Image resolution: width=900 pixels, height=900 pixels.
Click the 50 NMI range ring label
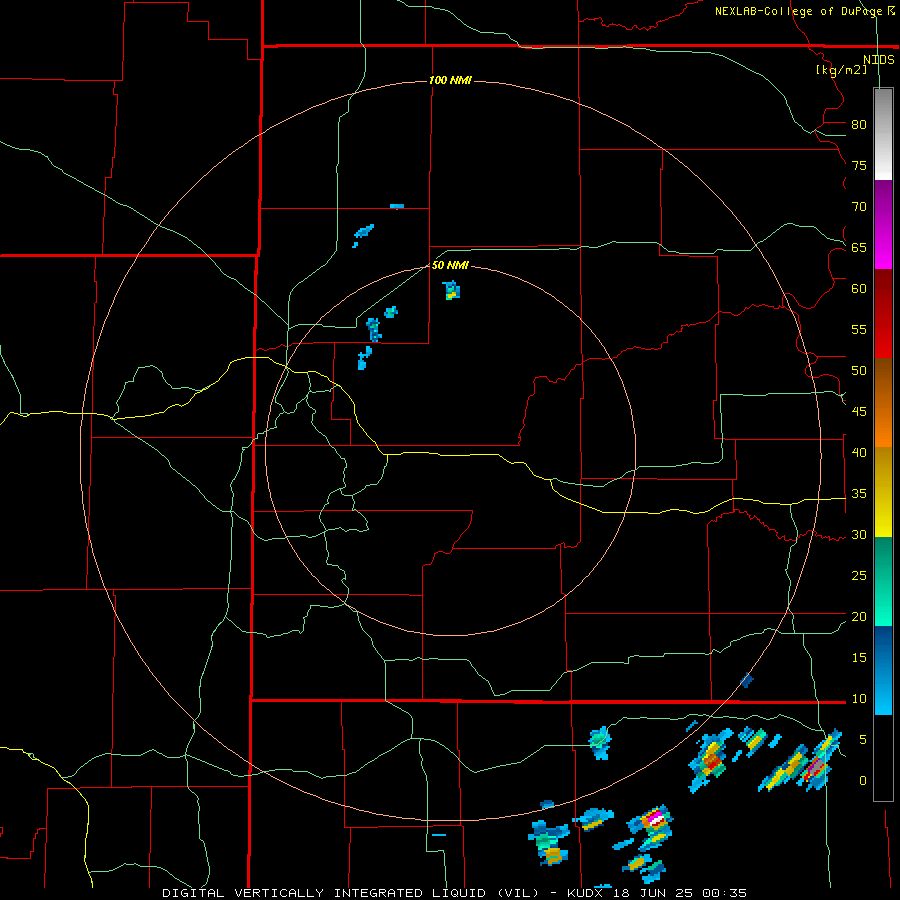click(450, 265)
